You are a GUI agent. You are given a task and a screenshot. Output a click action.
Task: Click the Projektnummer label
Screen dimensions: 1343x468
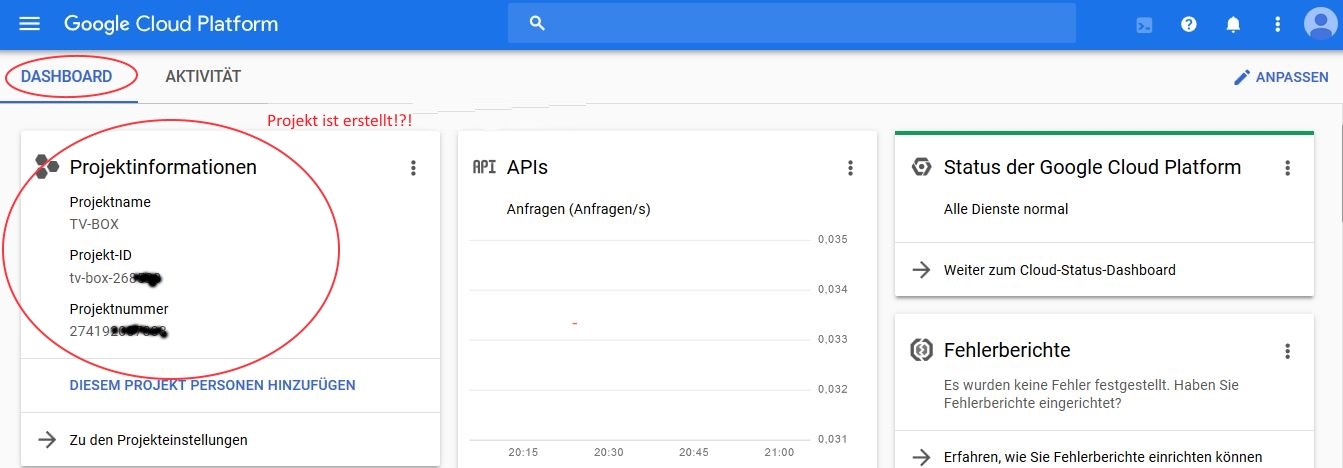(x=119, y=309)
